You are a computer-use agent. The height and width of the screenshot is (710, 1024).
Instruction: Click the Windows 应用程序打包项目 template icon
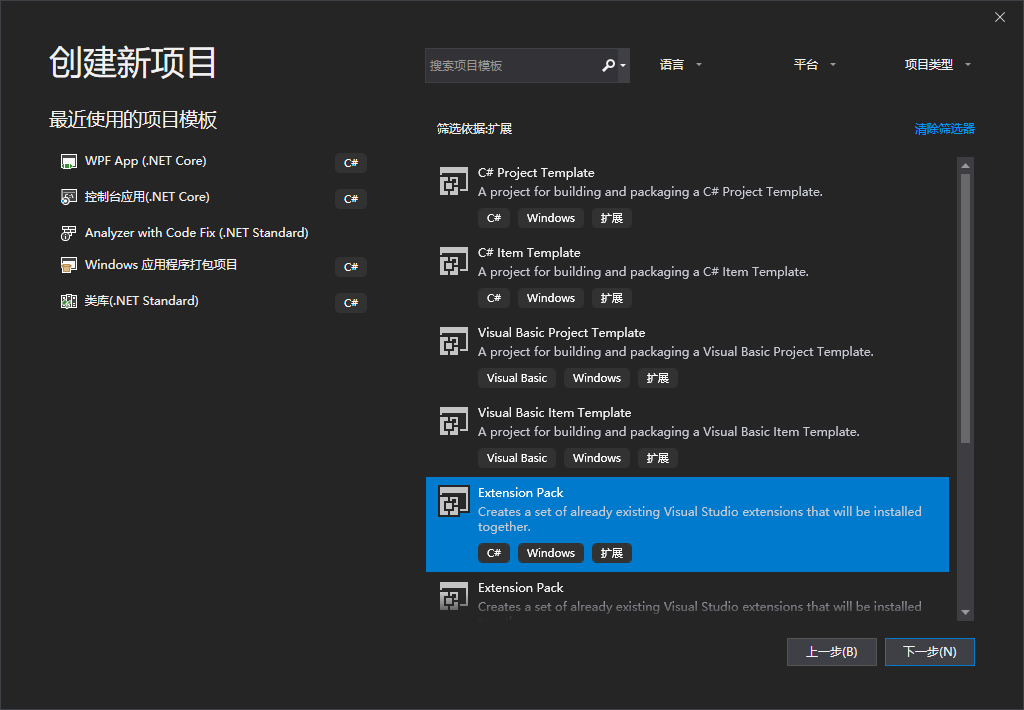[69, 265]
